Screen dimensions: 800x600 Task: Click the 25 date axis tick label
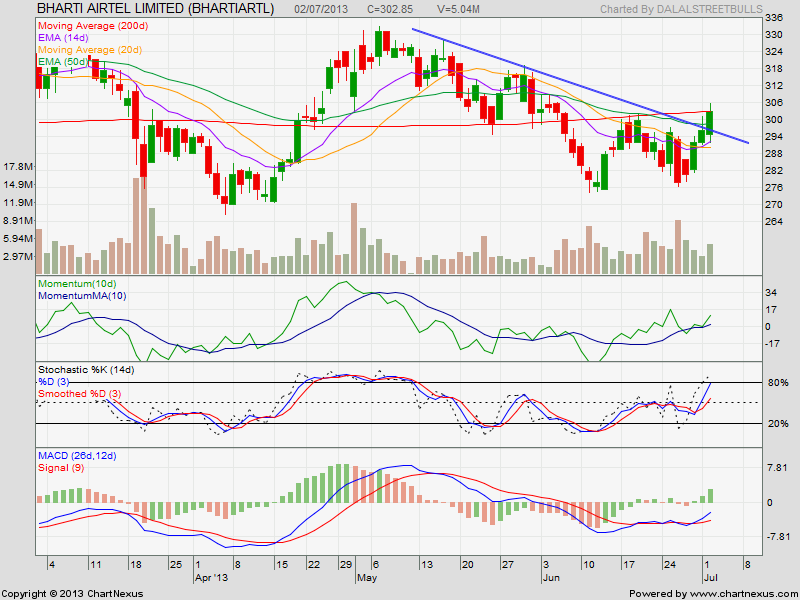176,565
